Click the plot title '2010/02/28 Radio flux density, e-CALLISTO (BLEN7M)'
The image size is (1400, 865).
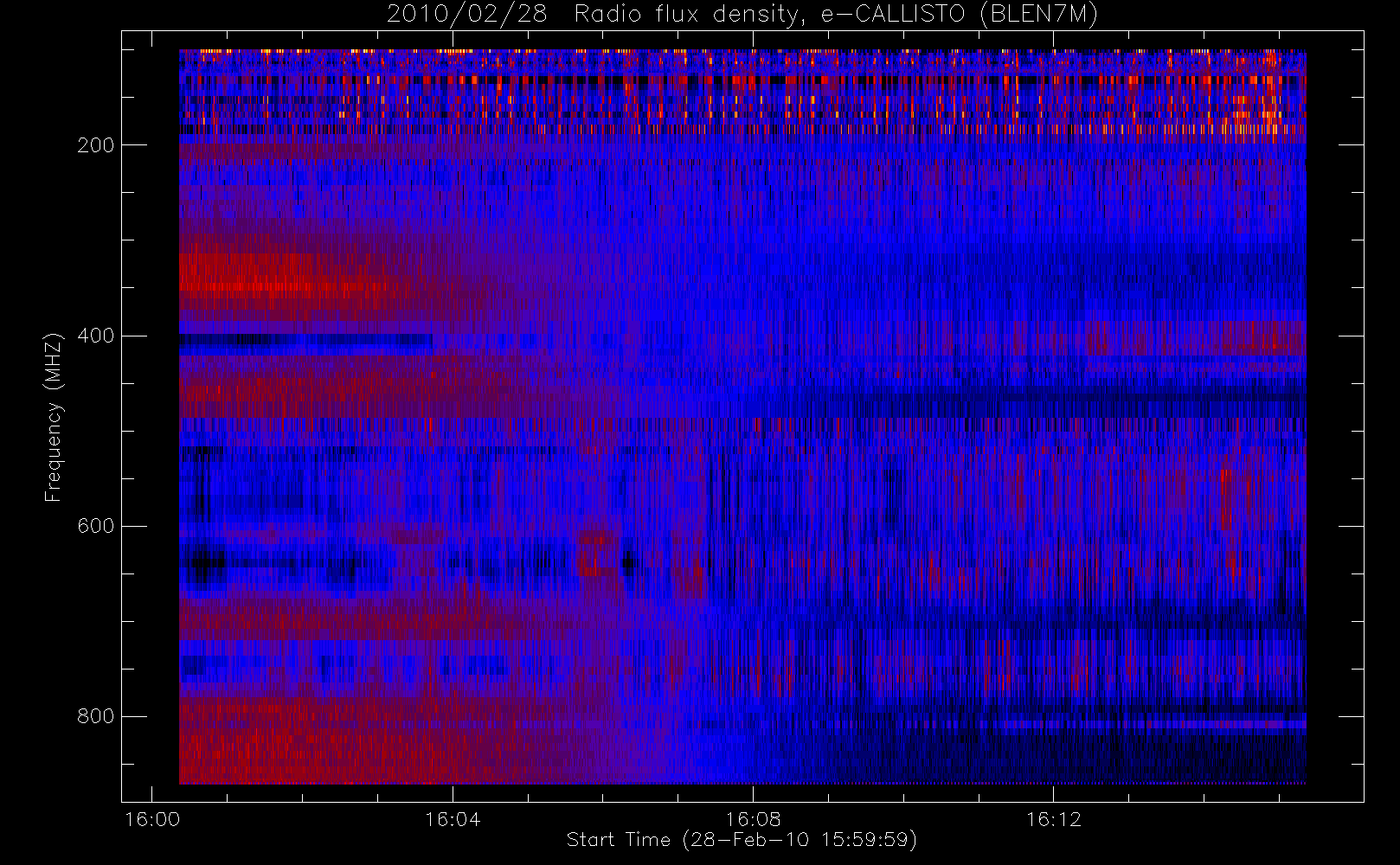point(742,15)
